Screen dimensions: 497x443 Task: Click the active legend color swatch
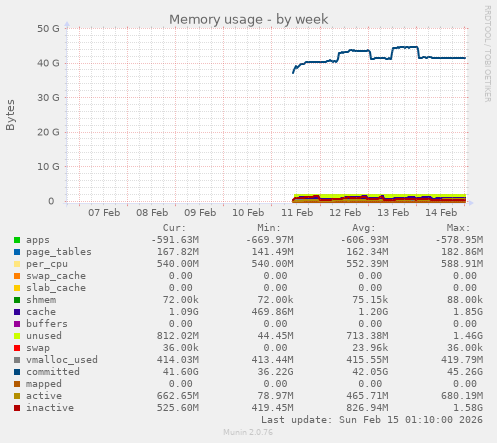(x=17, y=396)
